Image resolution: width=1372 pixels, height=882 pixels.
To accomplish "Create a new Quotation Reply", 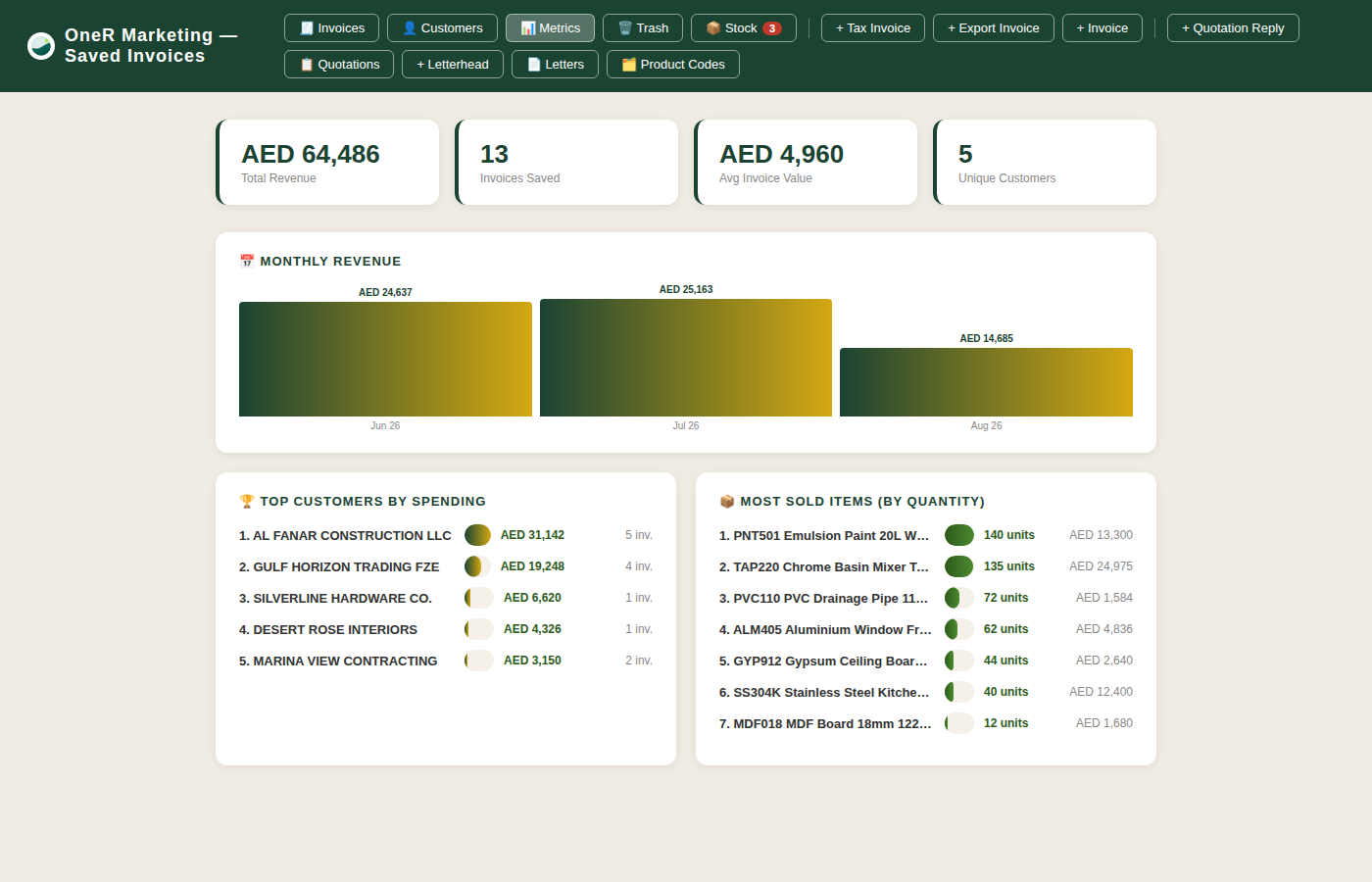I will pos(1233,28).
